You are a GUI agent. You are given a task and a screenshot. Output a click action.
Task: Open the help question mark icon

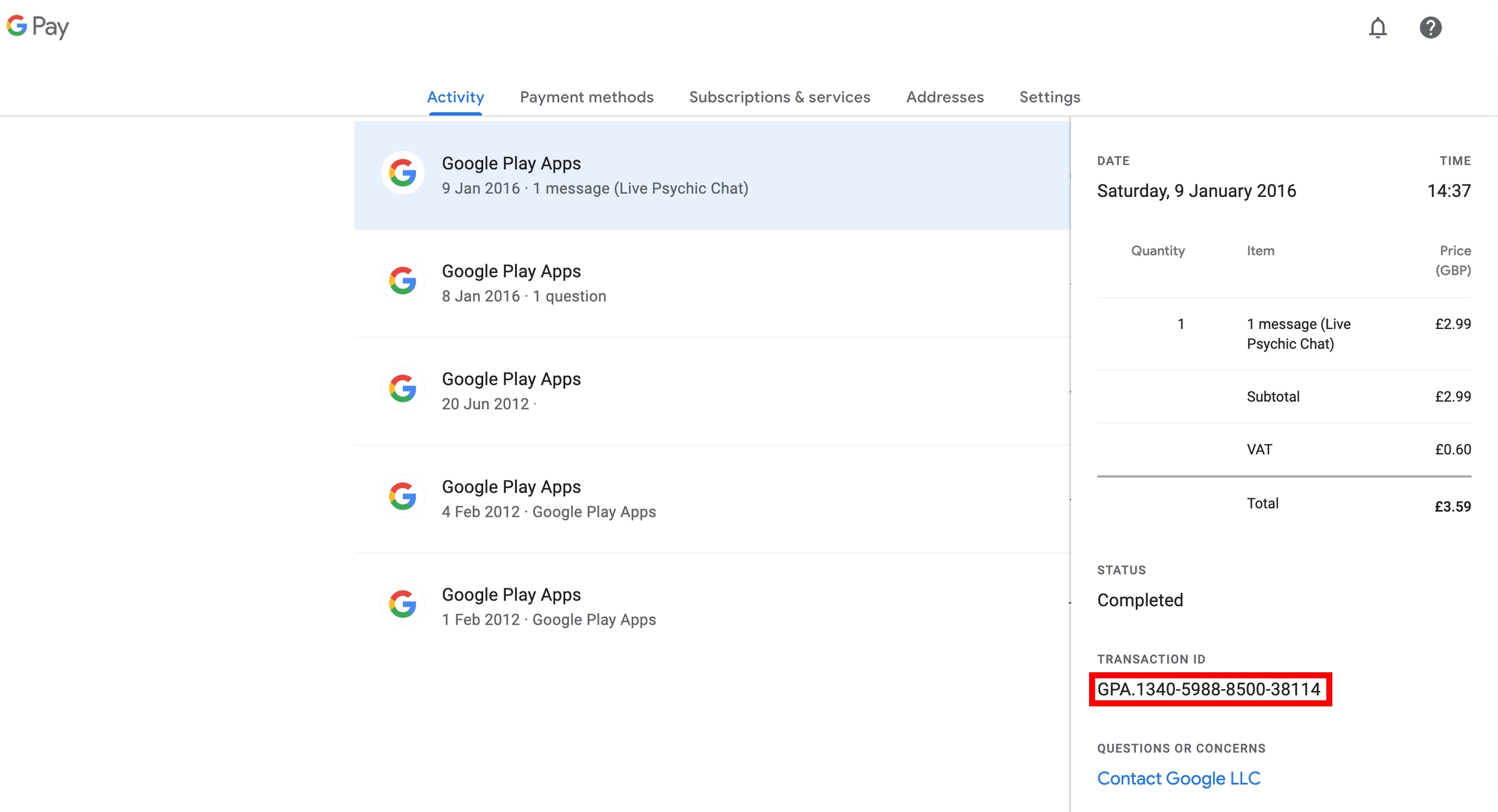tap(1430, 28)
